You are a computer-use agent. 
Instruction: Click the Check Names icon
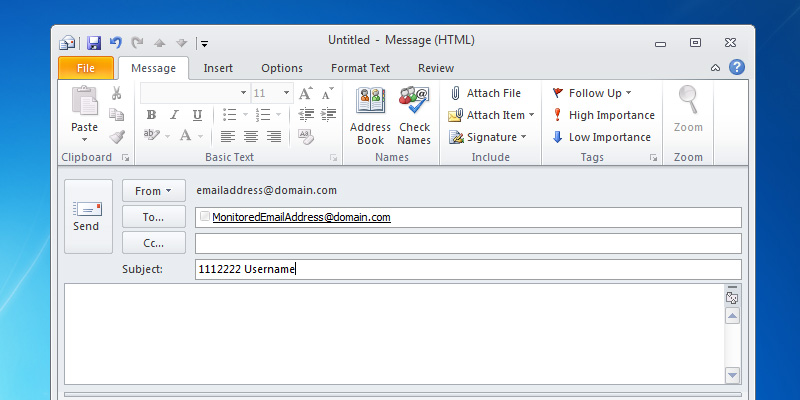(414, 103)
